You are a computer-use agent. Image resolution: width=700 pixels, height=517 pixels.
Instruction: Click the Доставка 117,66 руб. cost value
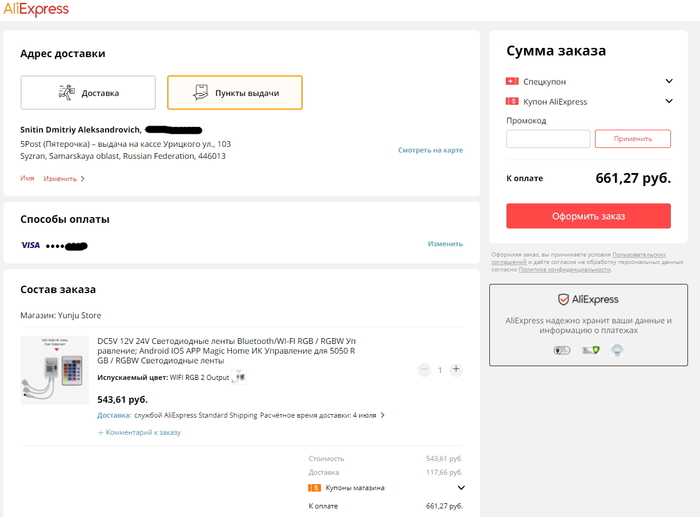444,472
